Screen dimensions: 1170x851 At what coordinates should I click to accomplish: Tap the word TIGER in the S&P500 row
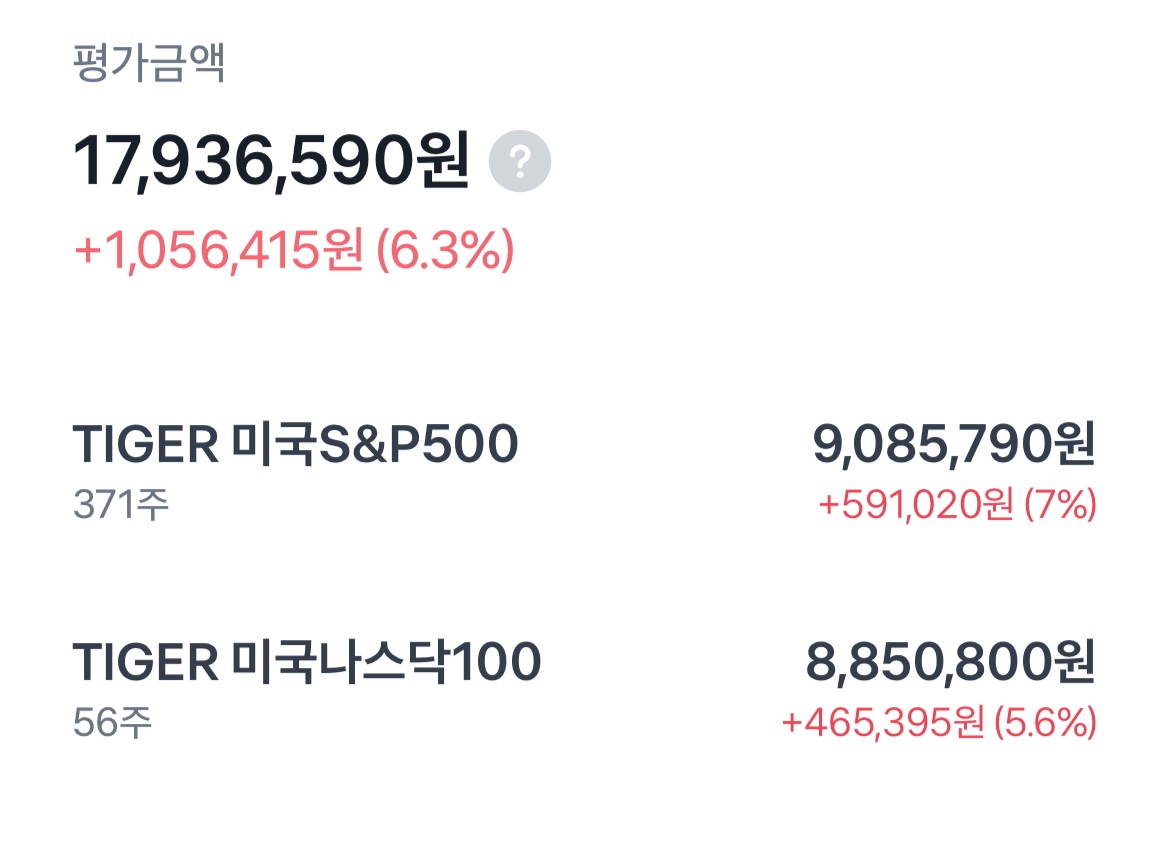146,445
